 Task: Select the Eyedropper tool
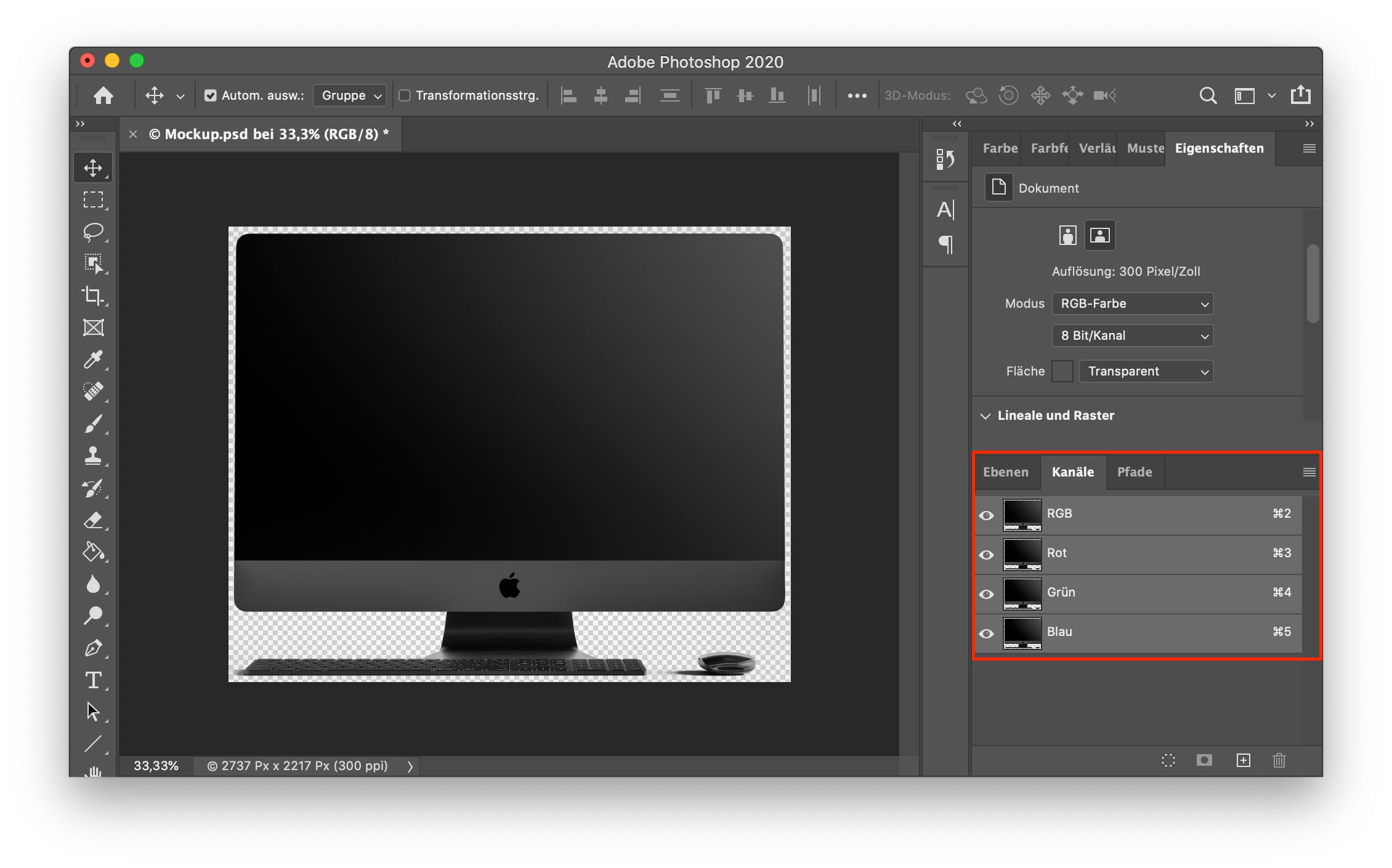pyautogui.click(x=94, y=360)
